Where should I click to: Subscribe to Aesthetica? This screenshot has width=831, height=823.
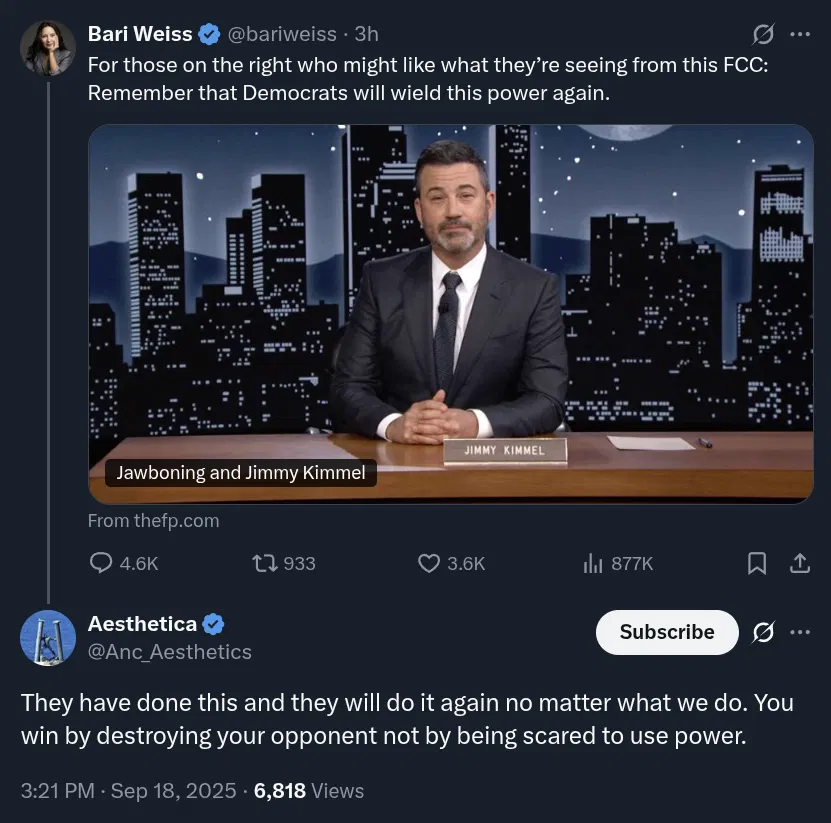[667, 632]
